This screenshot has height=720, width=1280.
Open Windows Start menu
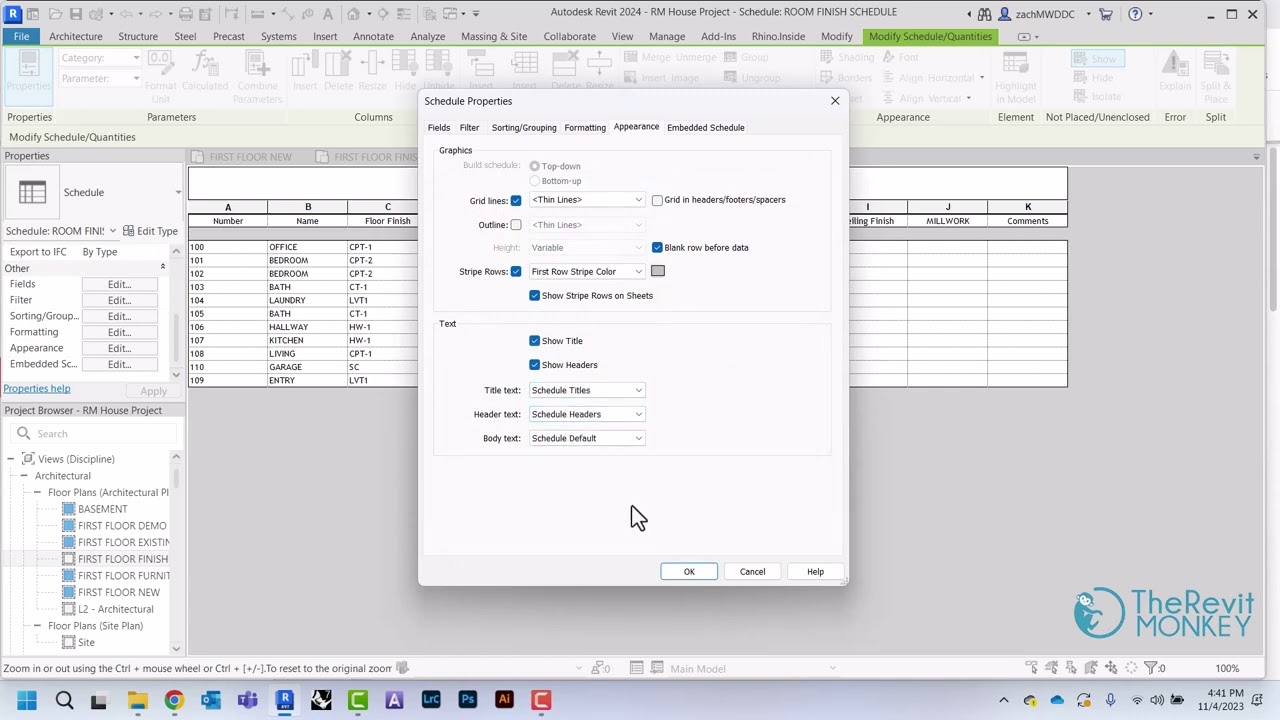(27, 700)
